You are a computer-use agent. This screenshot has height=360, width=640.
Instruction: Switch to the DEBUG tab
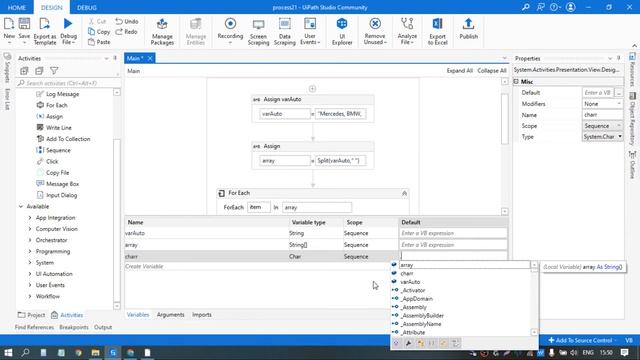coord(87,7)
